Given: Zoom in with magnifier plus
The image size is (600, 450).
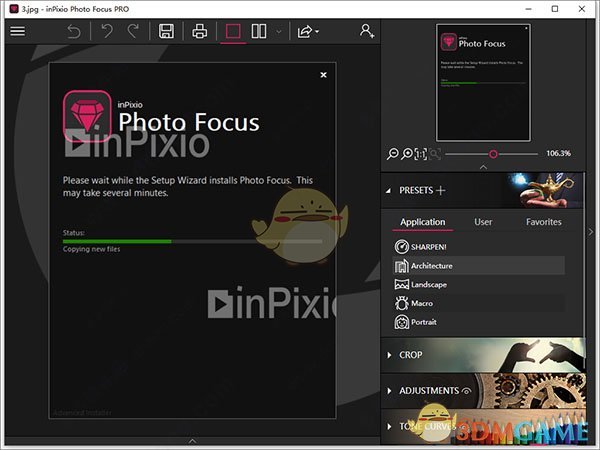Looking at the screenshot, I should [x=407, y=154].
